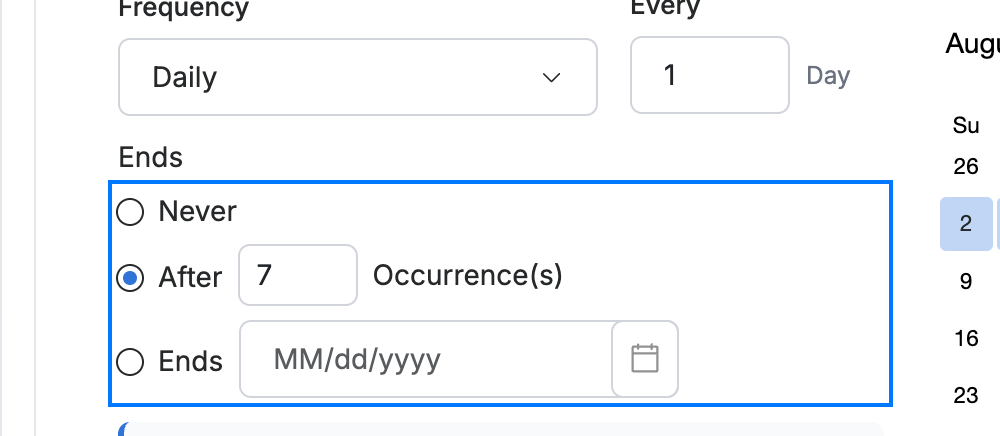Viewport: 1000px width, 436px height.
Task: Select the After occurrences radio button
Action: tap(130, 278)
